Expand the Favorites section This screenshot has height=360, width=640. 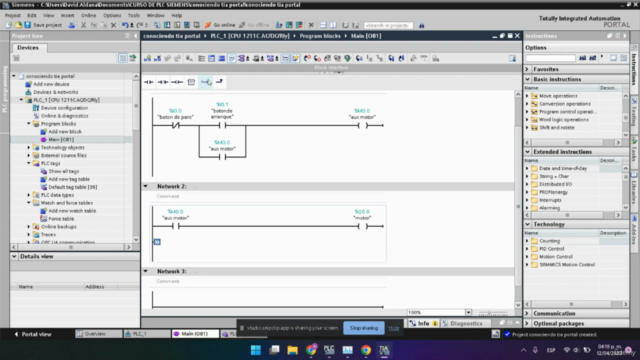pyautogui.click(x=527, y=69)
